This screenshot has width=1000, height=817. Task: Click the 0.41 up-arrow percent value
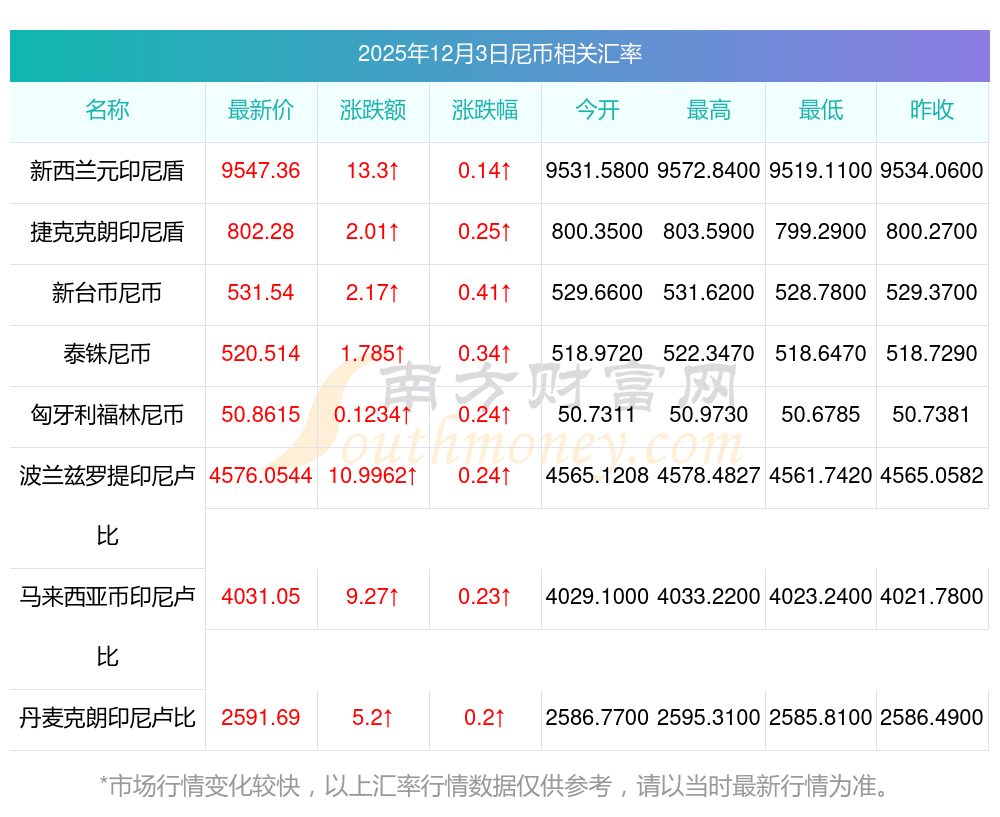tap(485, 293)
